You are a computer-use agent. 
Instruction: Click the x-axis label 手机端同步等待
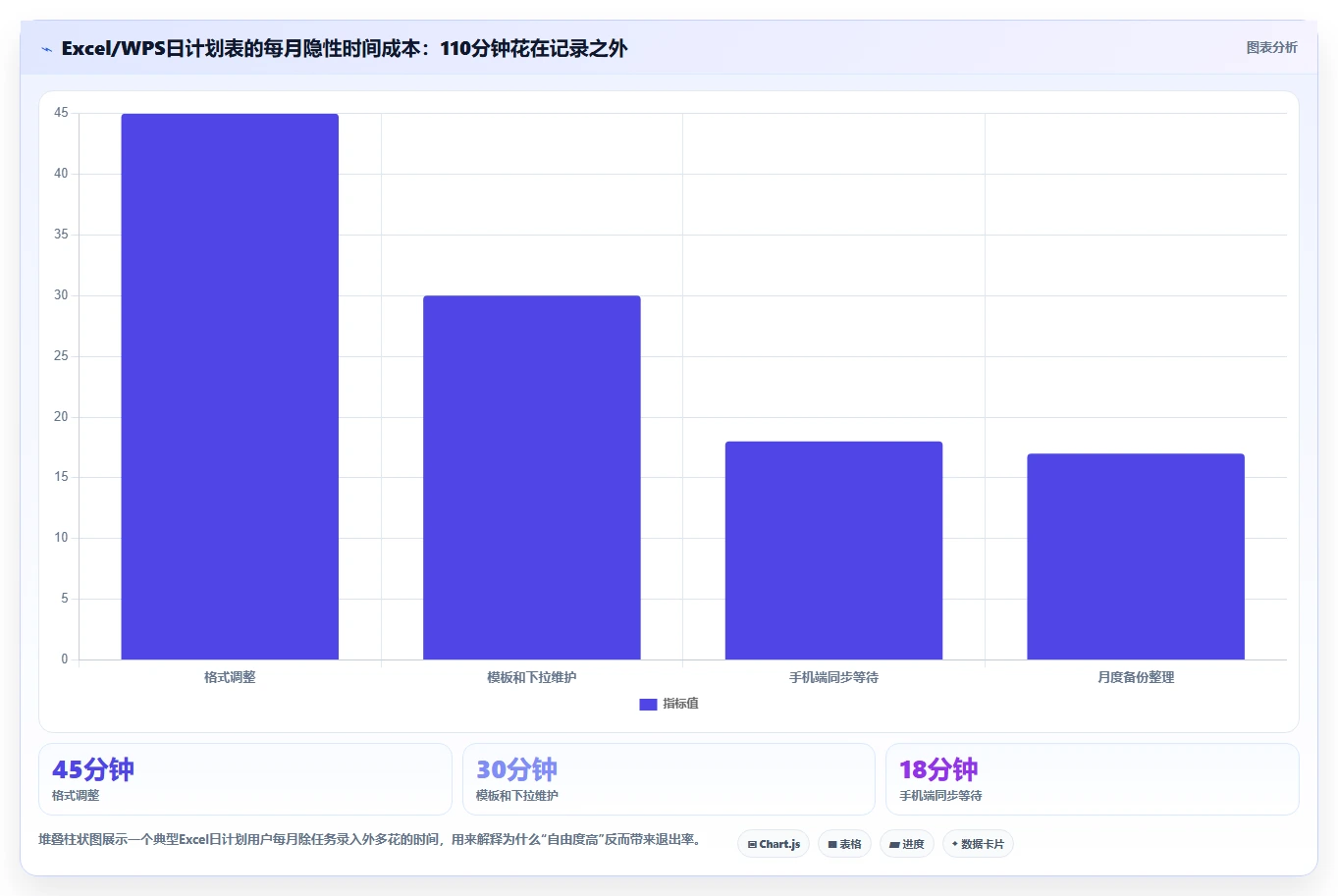pyautogui.click(x=833, y=677)
